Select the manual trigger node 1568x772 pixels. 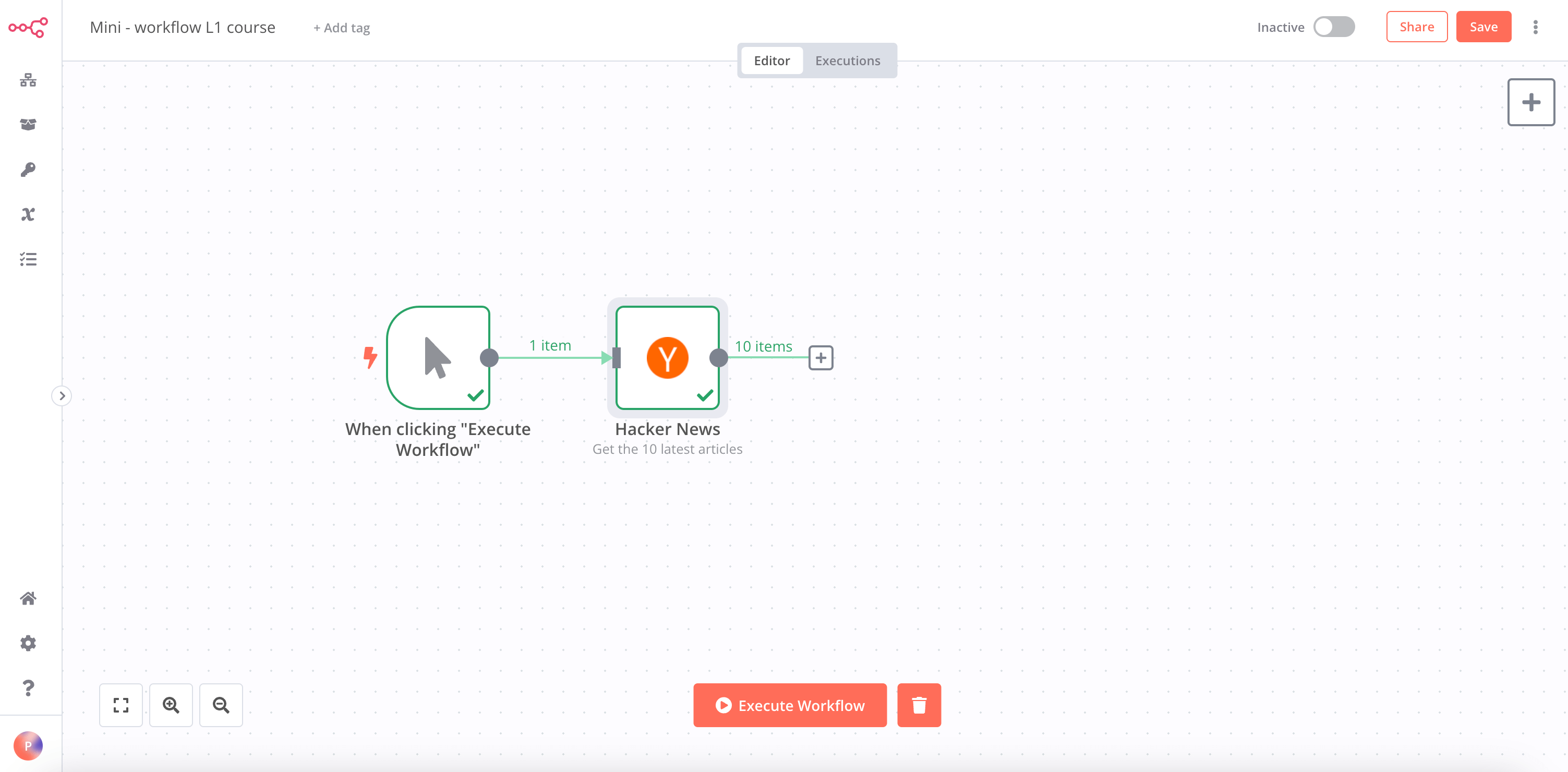click(x=438, y=358)
